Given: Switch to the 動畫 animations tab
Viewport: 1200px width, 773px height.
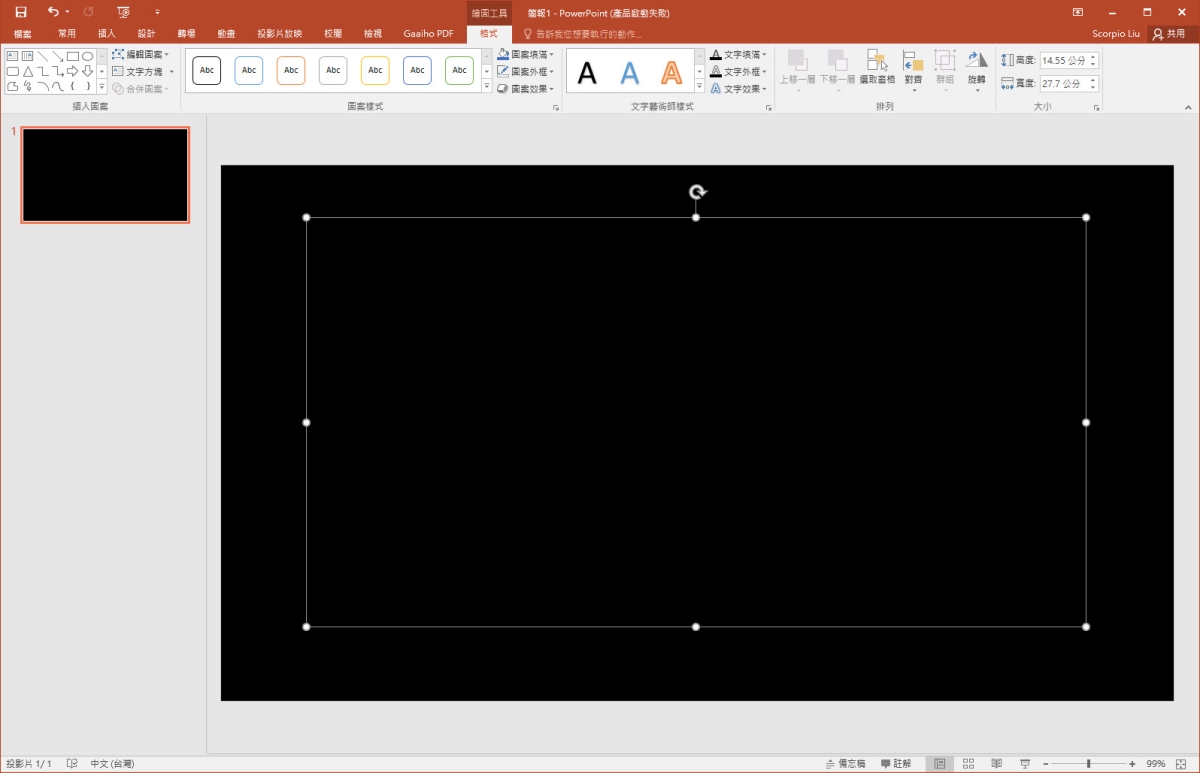Looking at the screenshot, I should coord(227,33).
